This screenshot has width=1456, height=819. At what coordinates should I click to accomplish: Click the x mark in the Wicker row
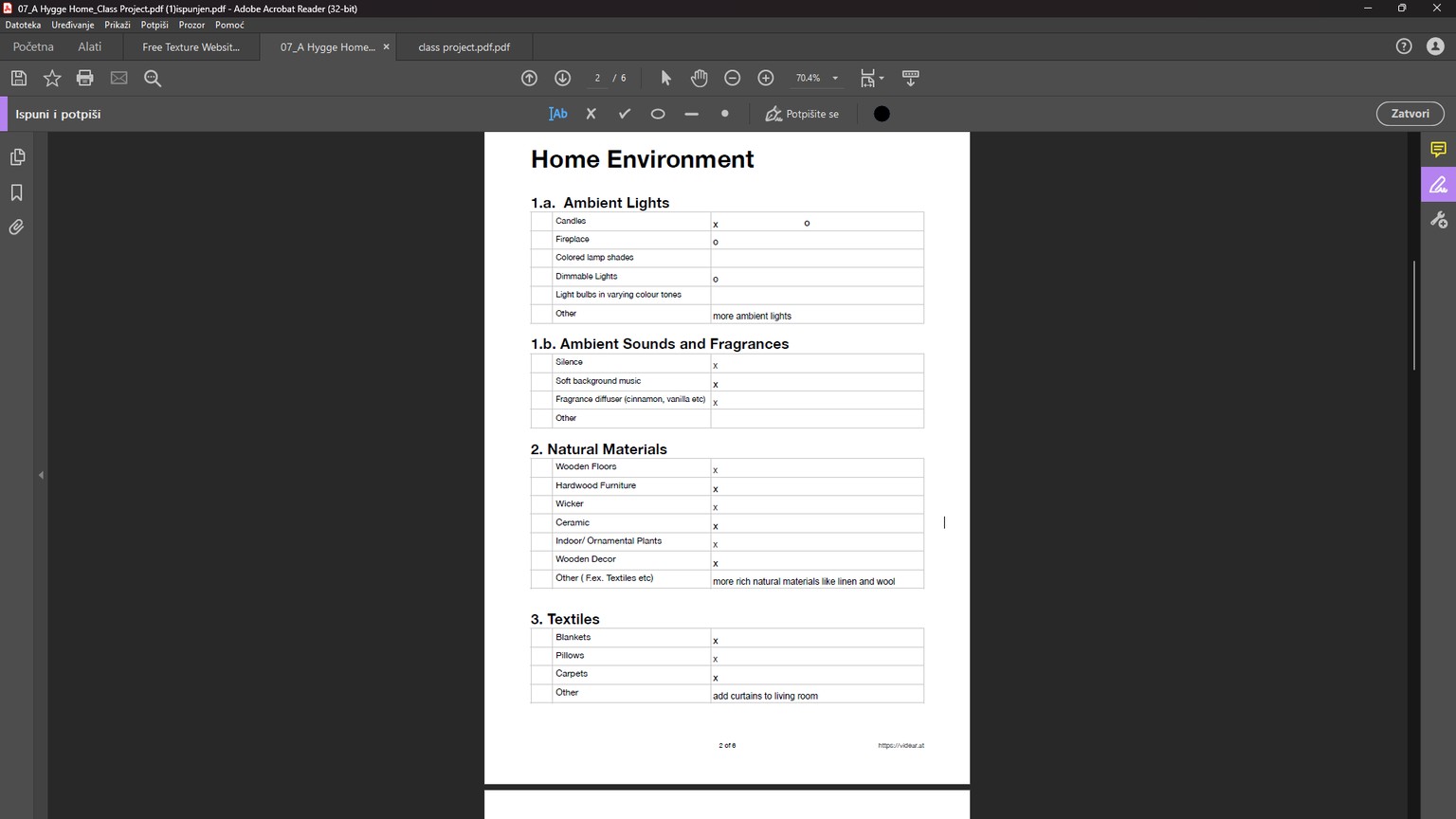(x=716, y=508)
